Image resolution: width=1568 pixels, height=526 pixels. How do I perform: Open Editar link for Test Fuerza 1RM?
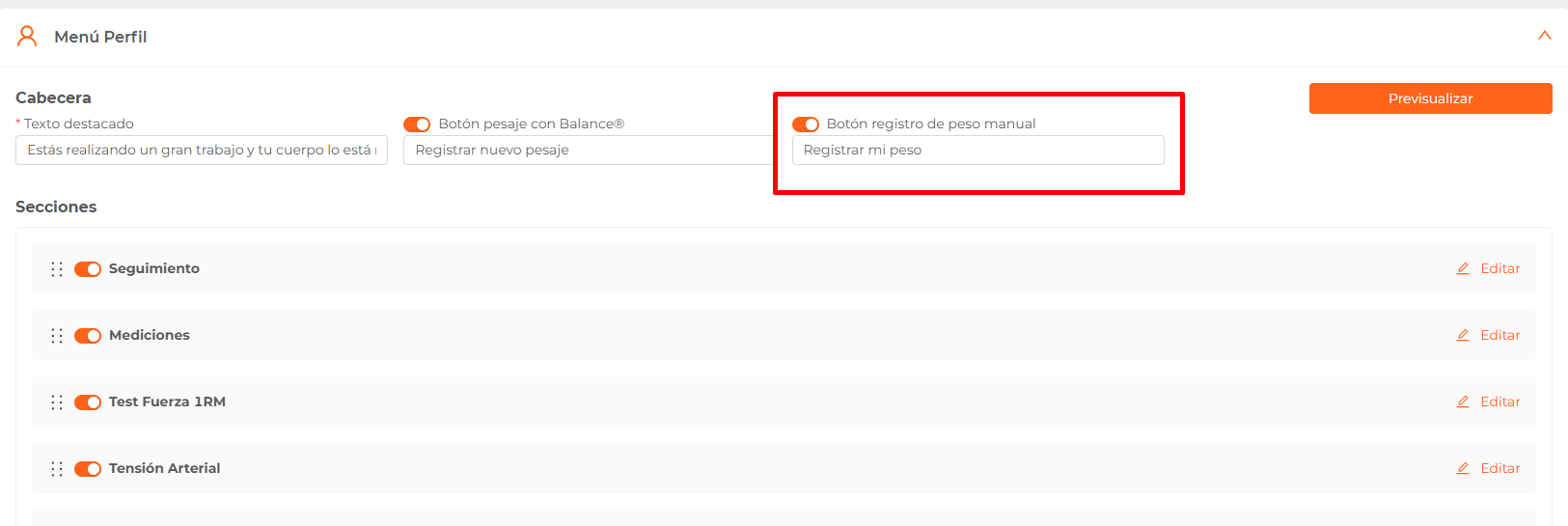pos(1500,401)
